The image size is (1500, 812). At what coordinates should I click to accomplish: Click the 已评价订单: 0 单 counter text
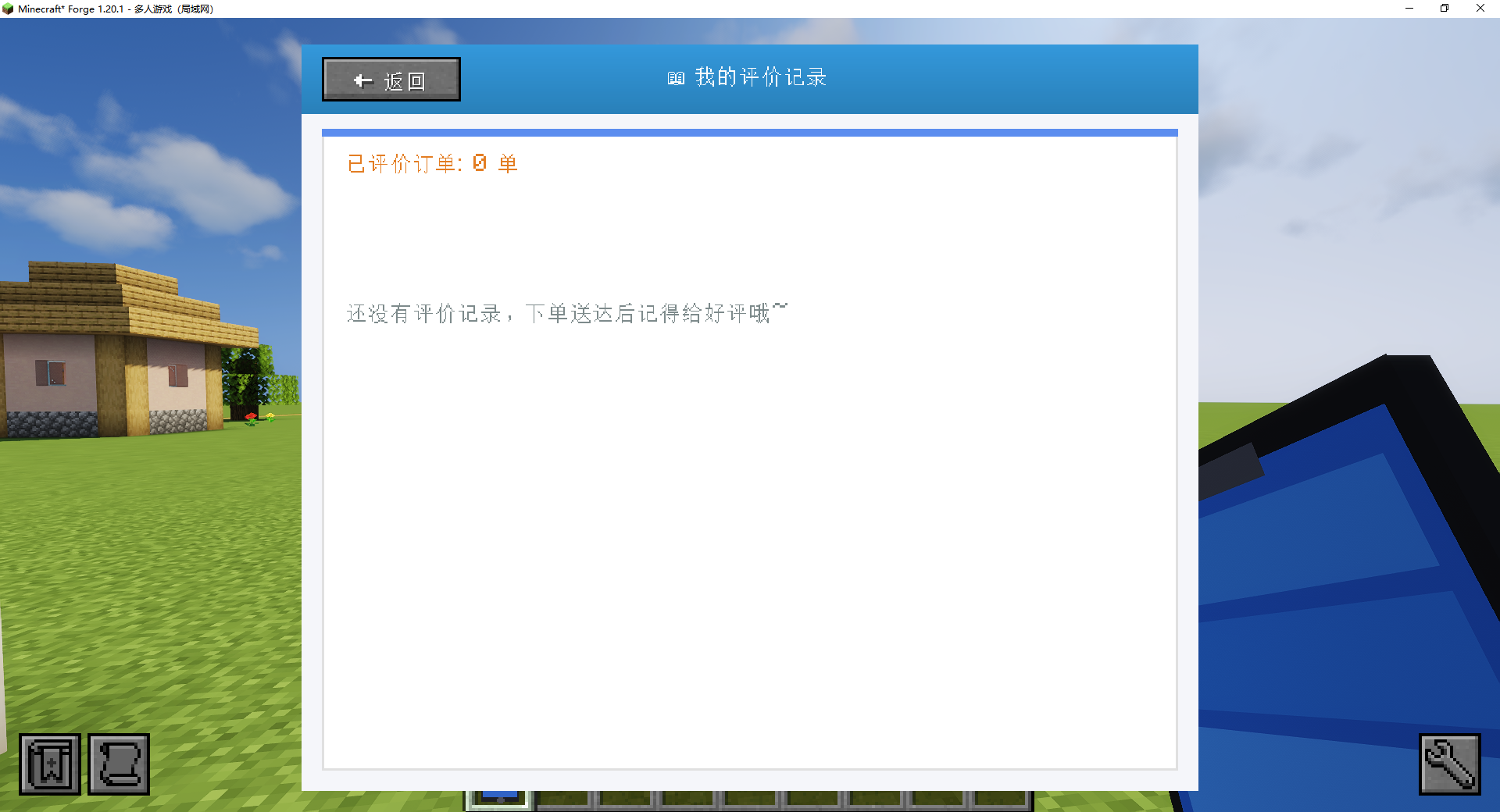(x=432, y=163)
